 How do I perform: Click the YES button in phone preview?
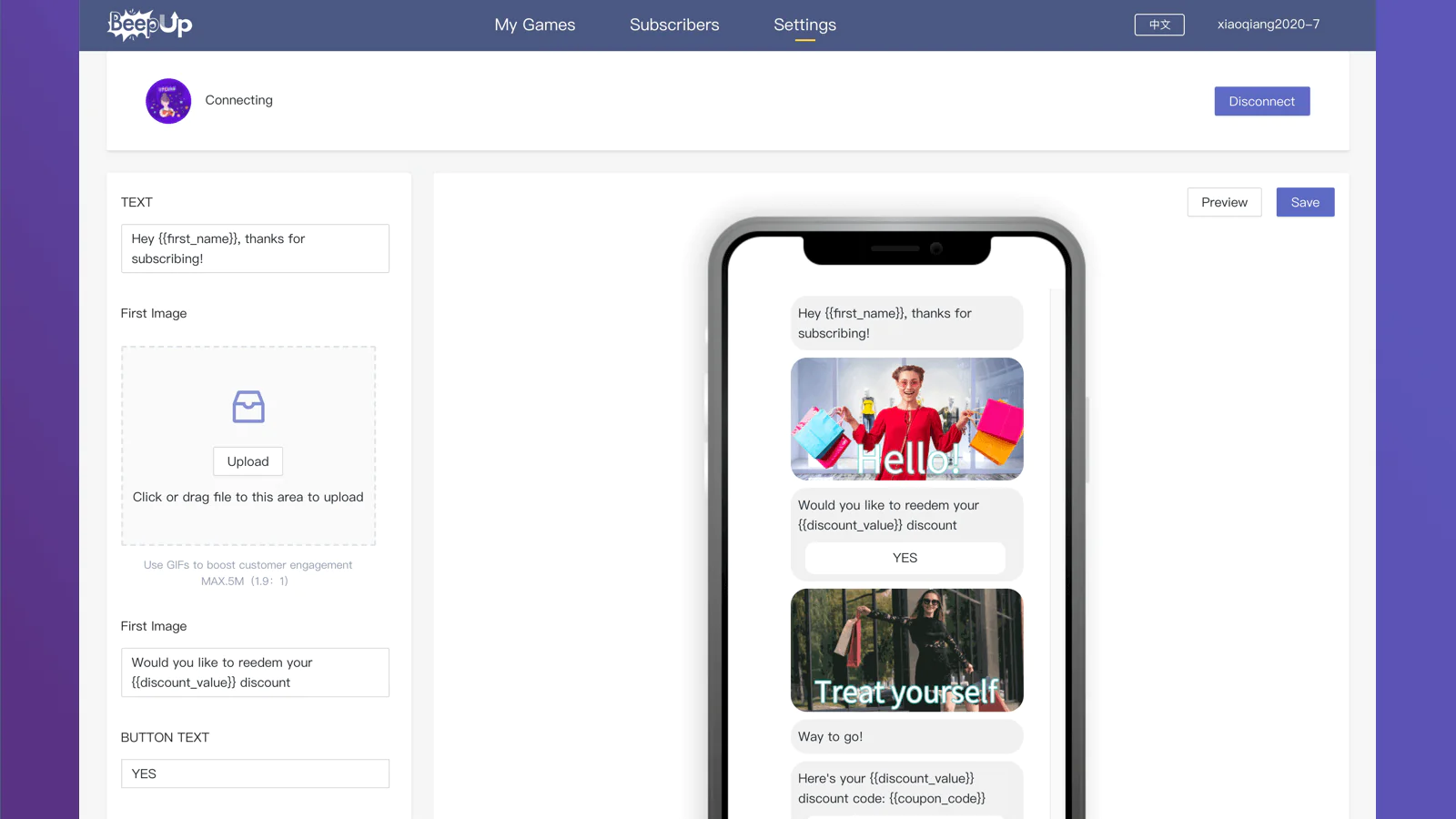click(x=905, y=558)
